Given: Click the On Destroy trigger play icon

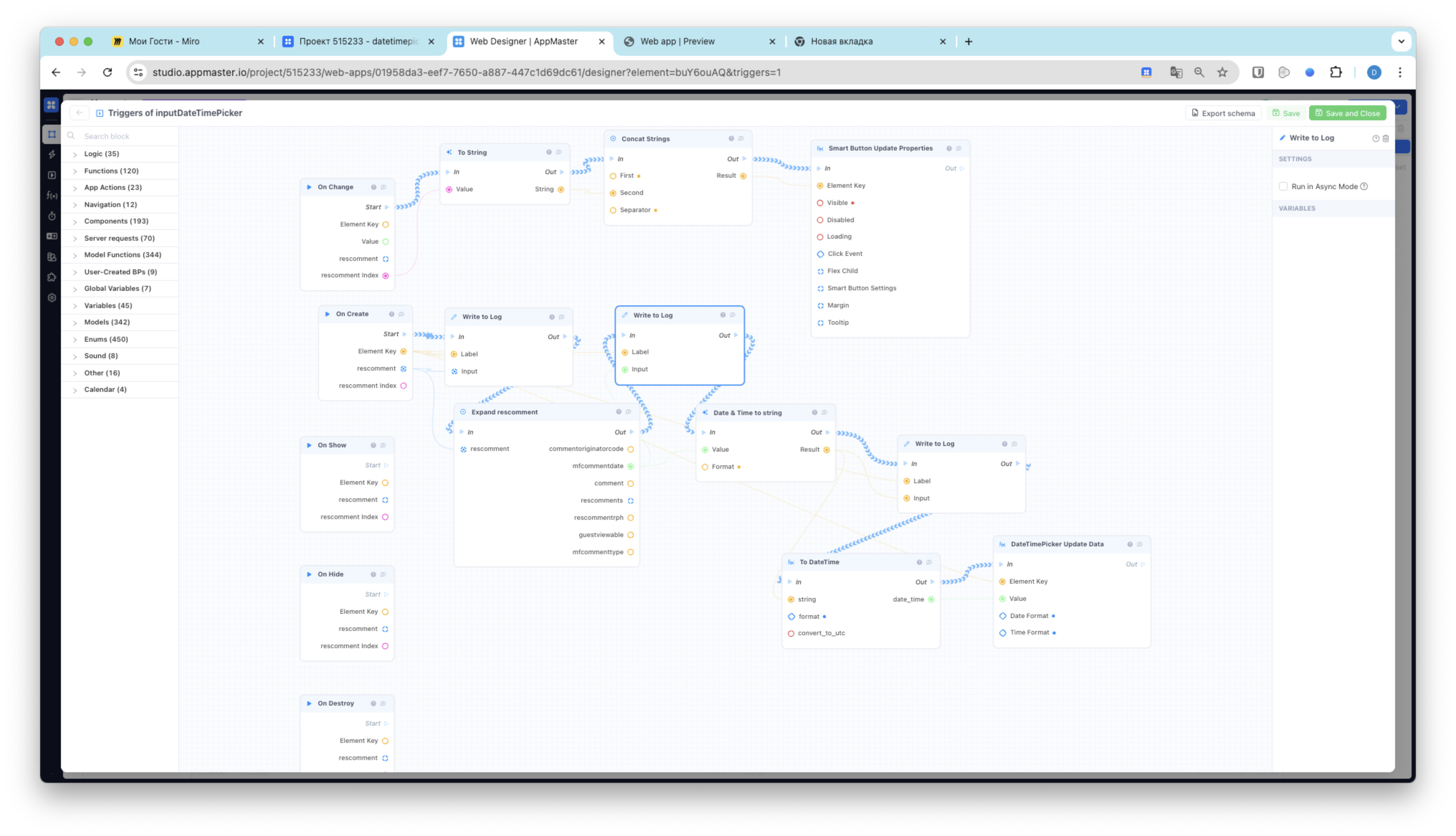Looking at the screenshot, I should coord(310,703).
